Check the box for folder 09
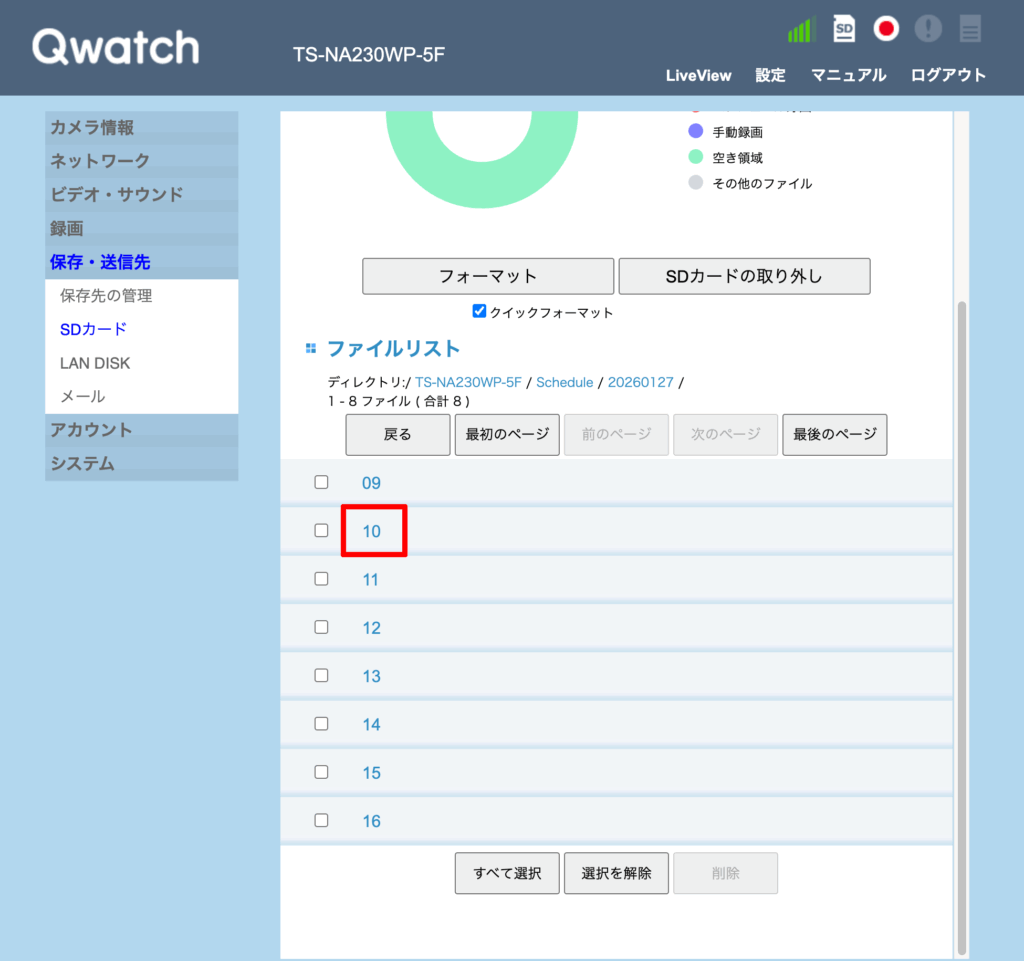Viewport: 1024px width, 961px height. pyautogui.click(x=321, y=482)
